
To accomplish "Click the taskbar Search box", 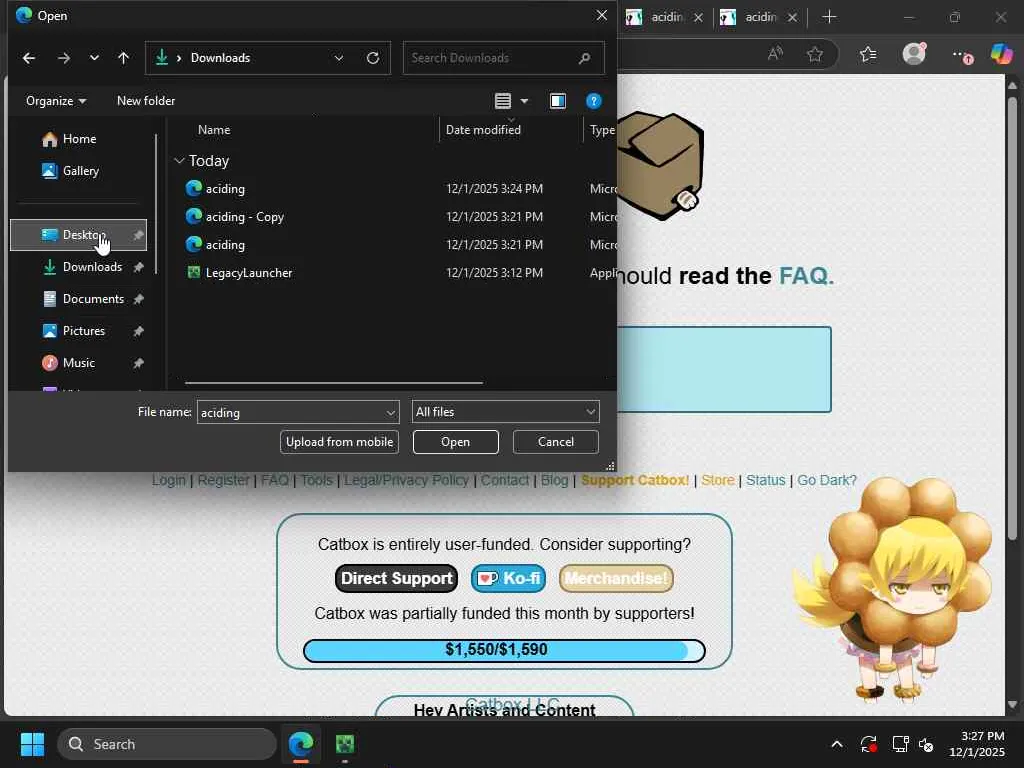I will point(167,744).
